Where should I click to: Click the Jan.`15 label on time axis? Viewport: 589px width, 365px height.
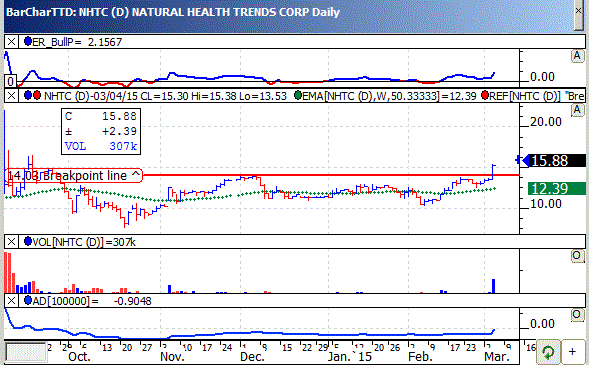(x=349, y=356)
